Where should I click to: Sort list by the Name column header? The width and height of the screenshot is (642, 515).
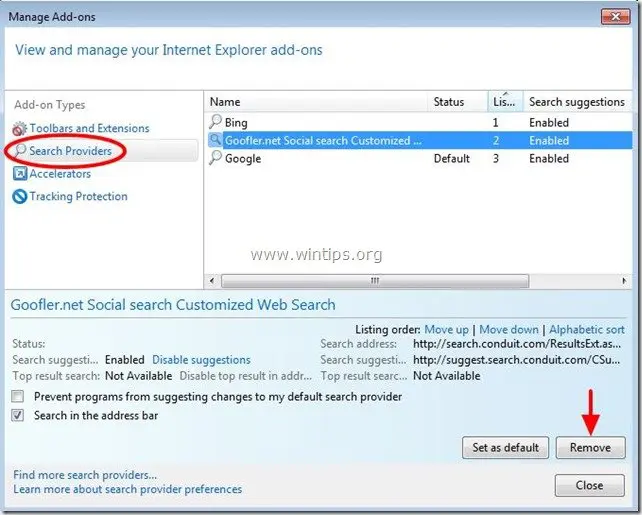pyautogui.click(x=316, y=102)
